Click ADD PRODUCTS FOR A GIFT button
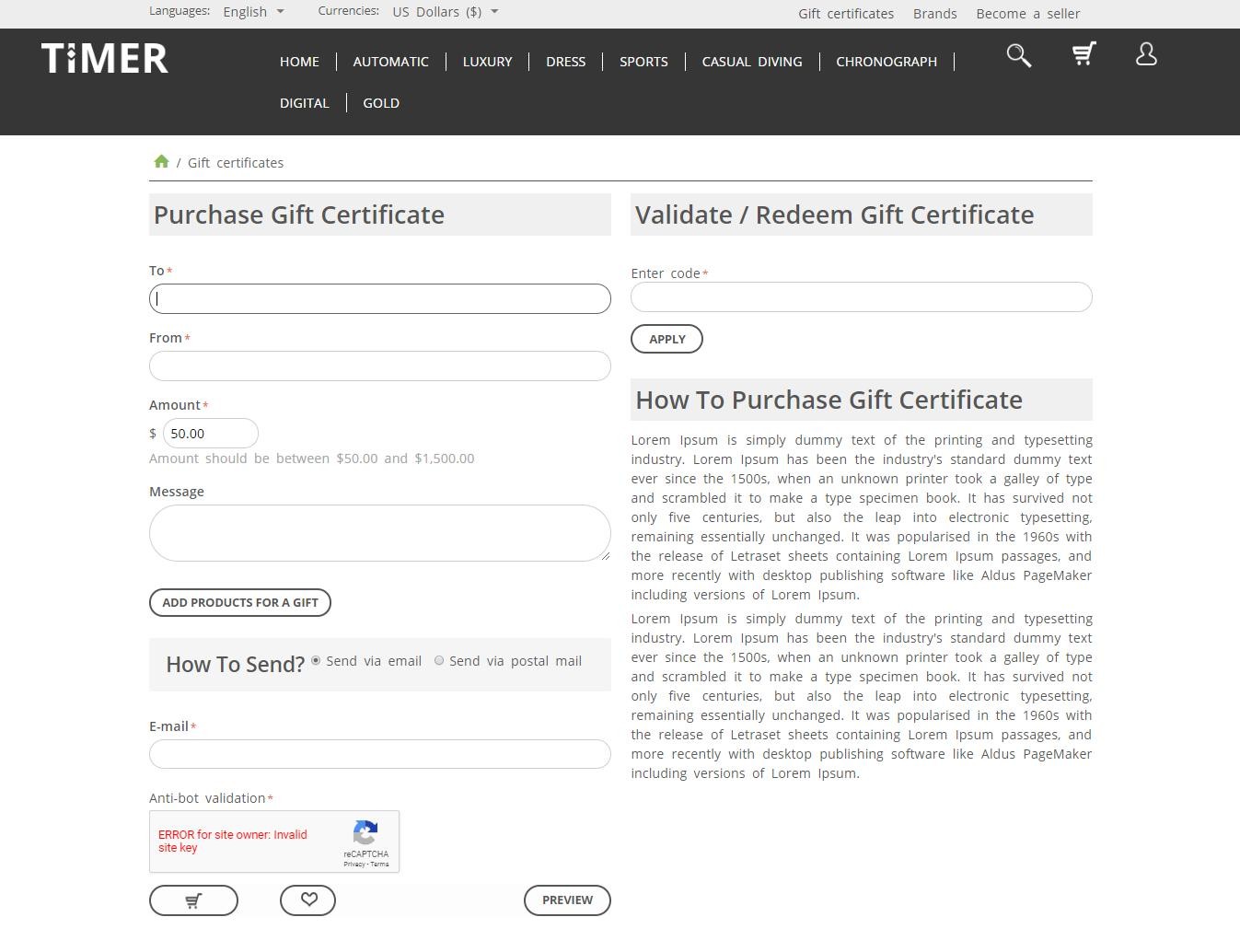Image resolution: width=1240 pixels, height=952 pixels. tap(240, 602)
